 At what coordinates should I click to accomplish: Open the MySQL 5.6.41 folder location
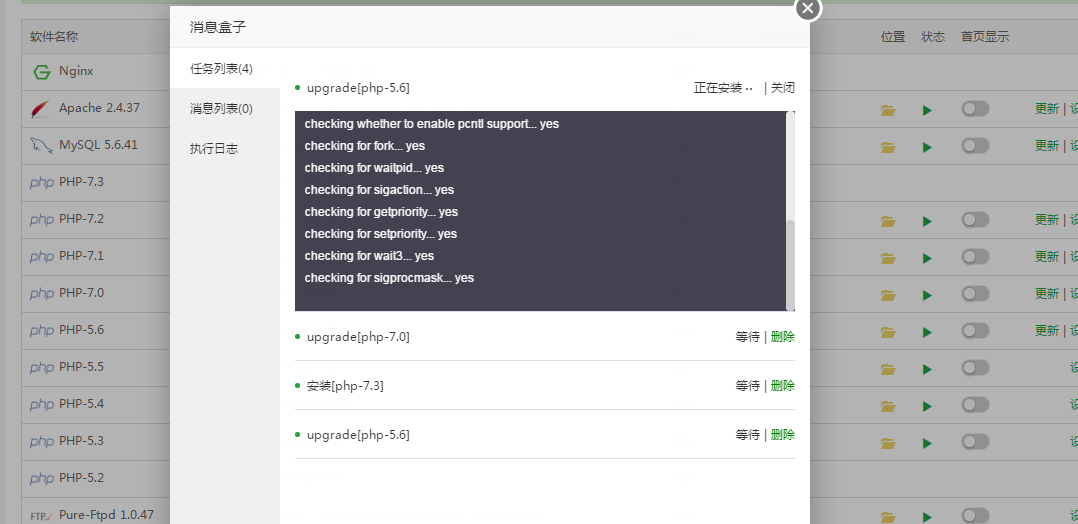click(x=888, y=147)
